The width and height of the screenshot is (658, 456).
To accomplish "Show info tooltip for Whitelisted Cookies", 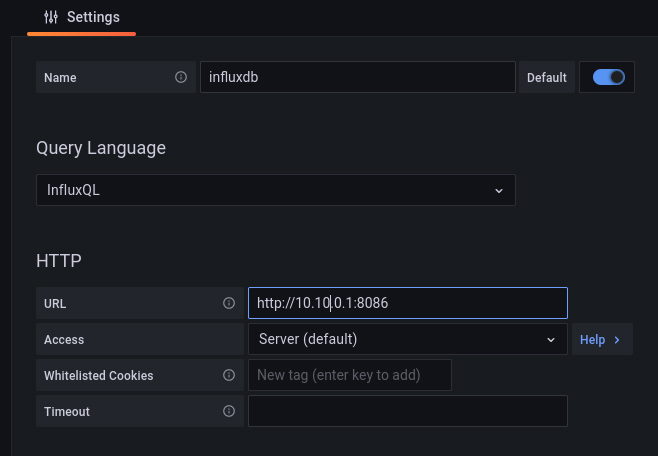I will coord(229,375).
